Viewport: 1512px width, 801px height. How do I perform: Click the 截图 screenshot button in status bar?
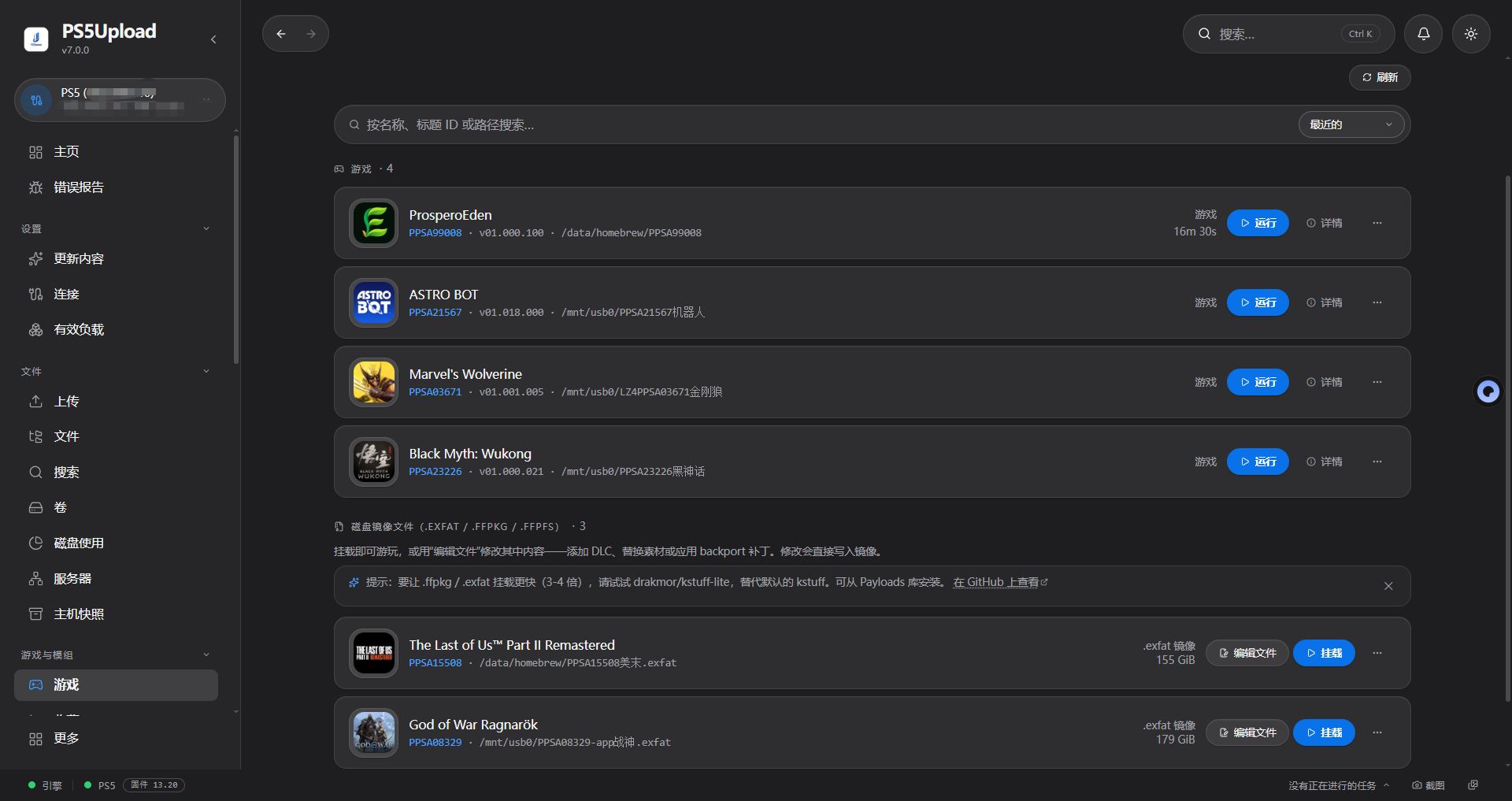tap(1429, 785)
